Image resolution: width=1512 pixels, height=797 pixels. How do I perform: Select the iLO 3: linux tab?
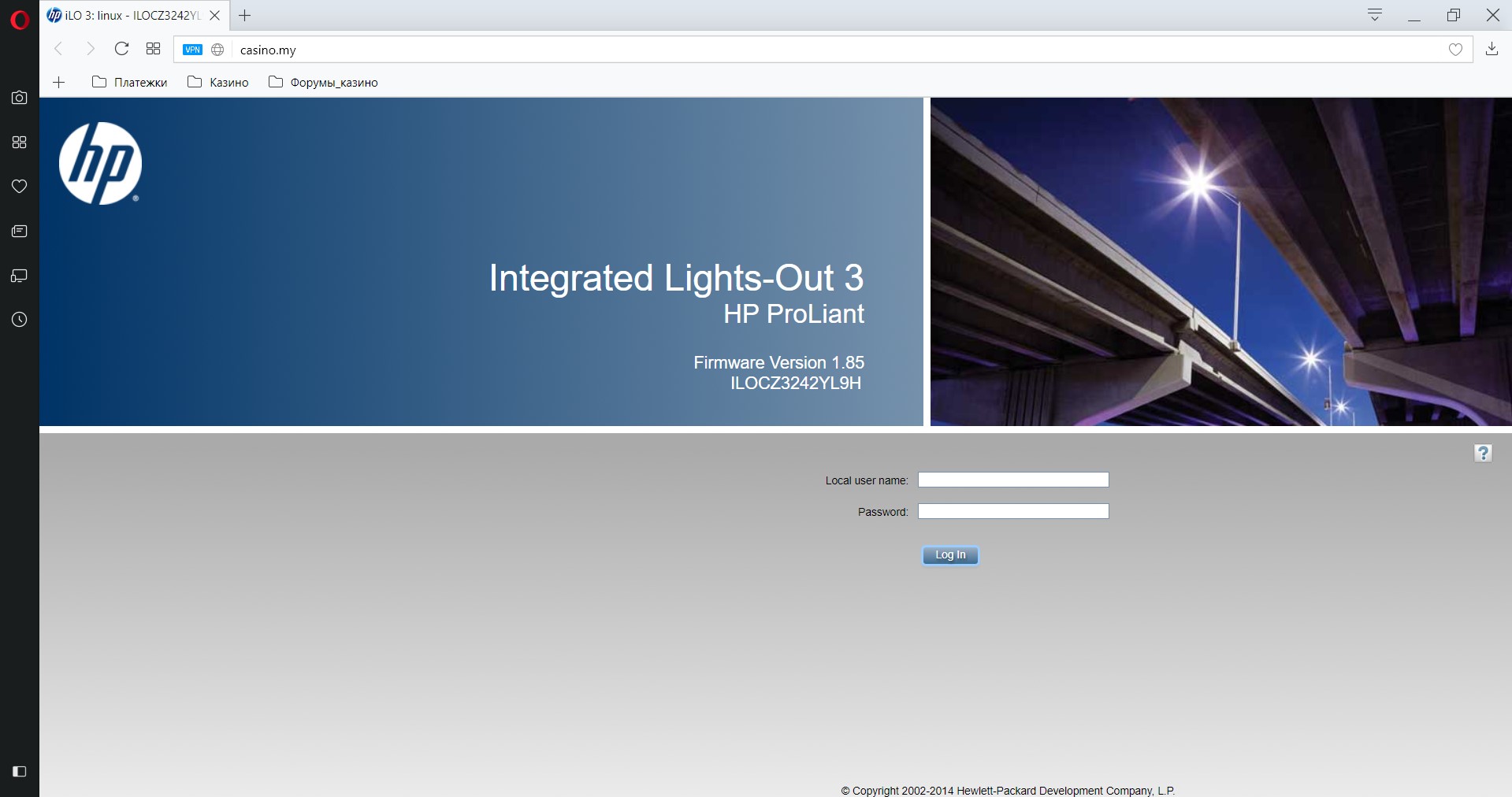134,15
